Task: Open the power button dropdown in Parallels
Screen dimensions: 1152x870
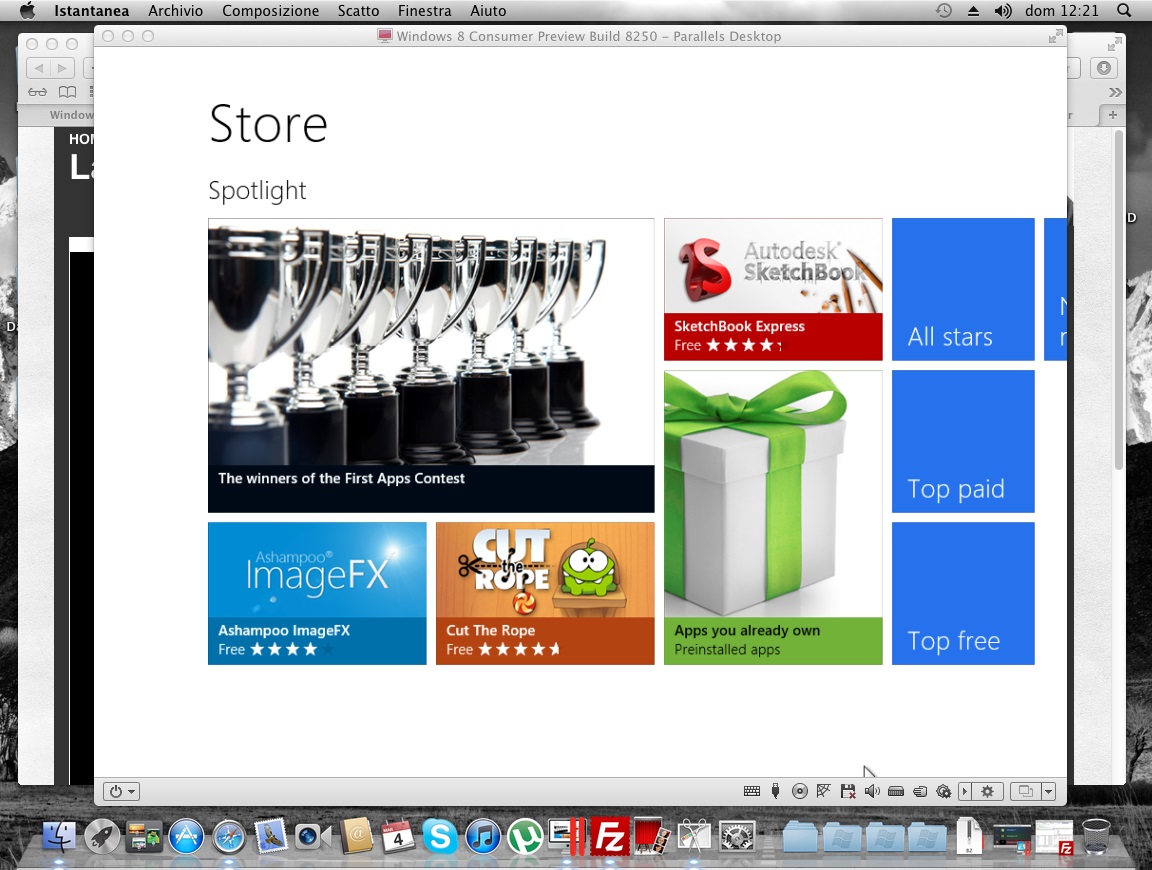Action: click(122, 791)
